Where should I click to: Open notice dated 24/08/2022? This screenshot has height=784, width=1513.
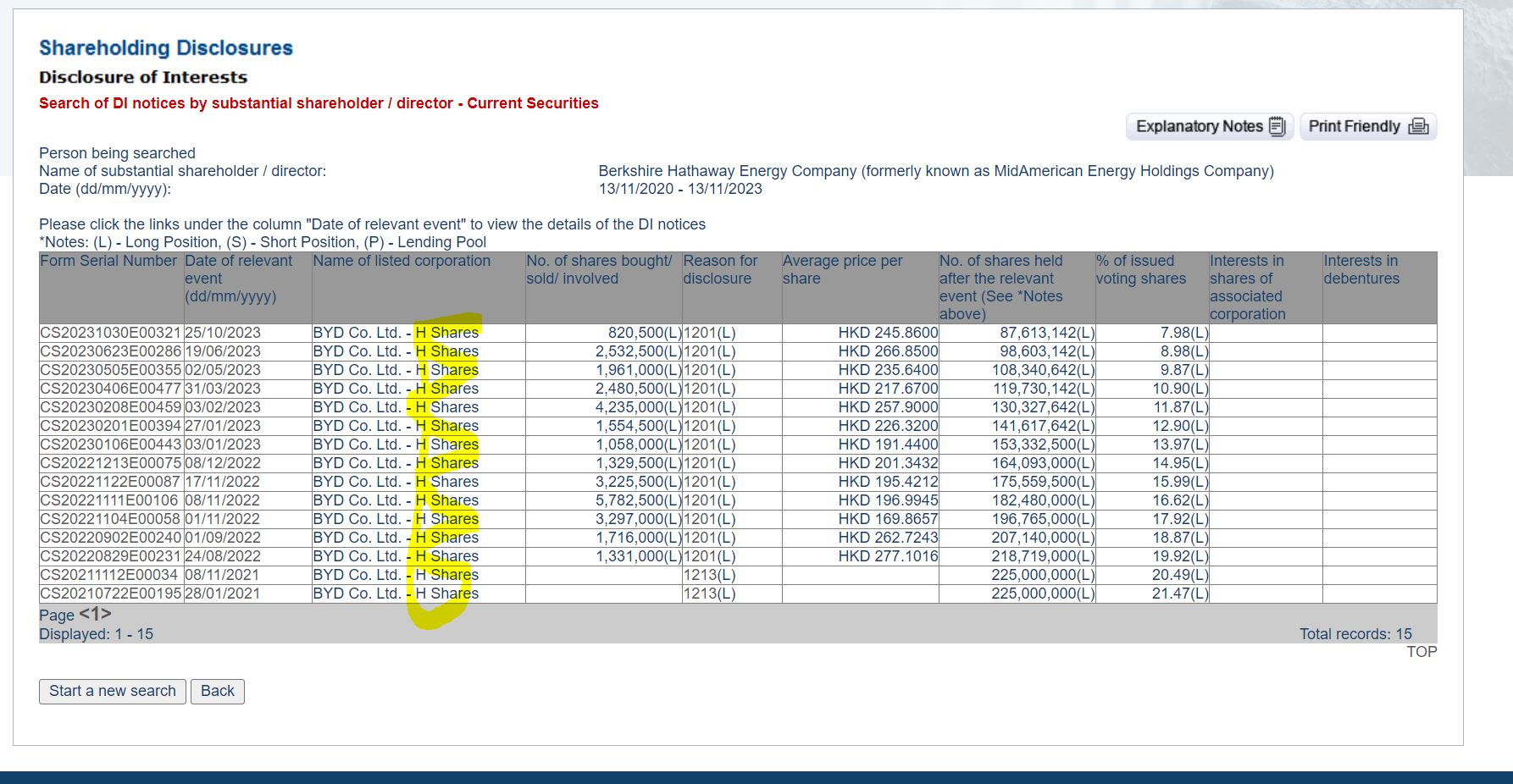pos(223,556)
